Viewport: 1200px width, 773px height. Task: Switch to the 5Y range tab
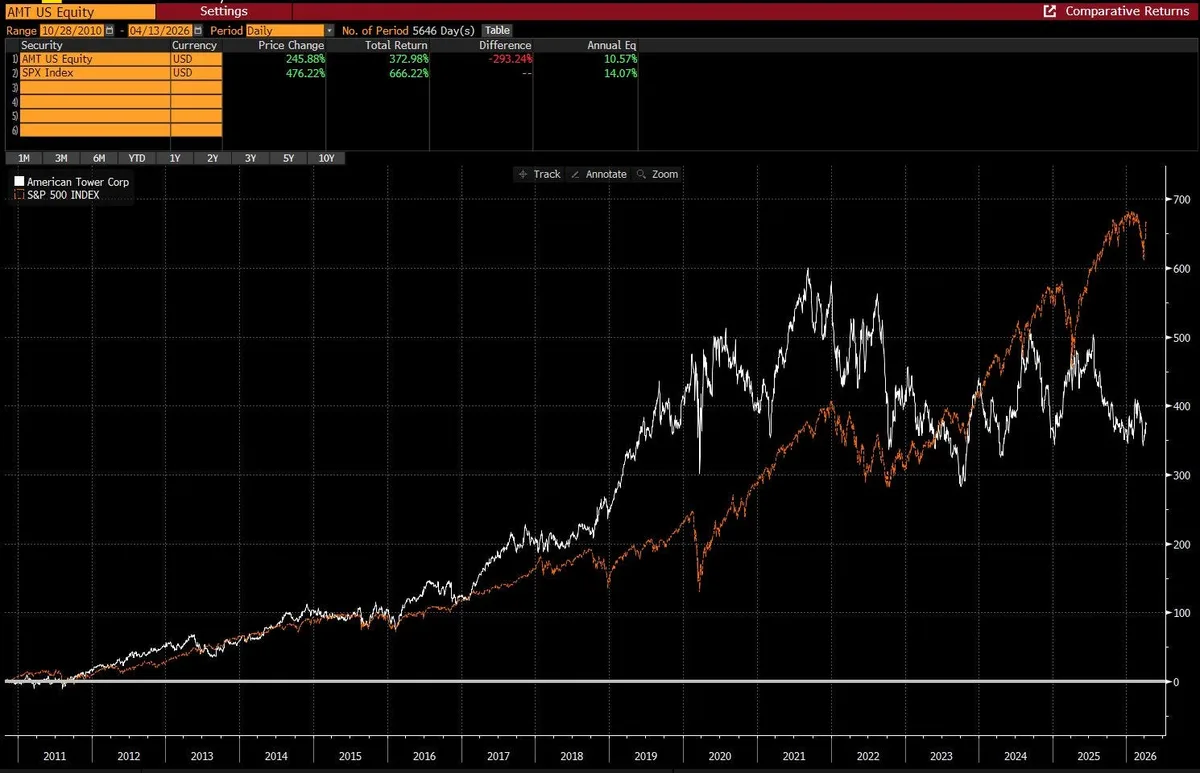(288, 157)
